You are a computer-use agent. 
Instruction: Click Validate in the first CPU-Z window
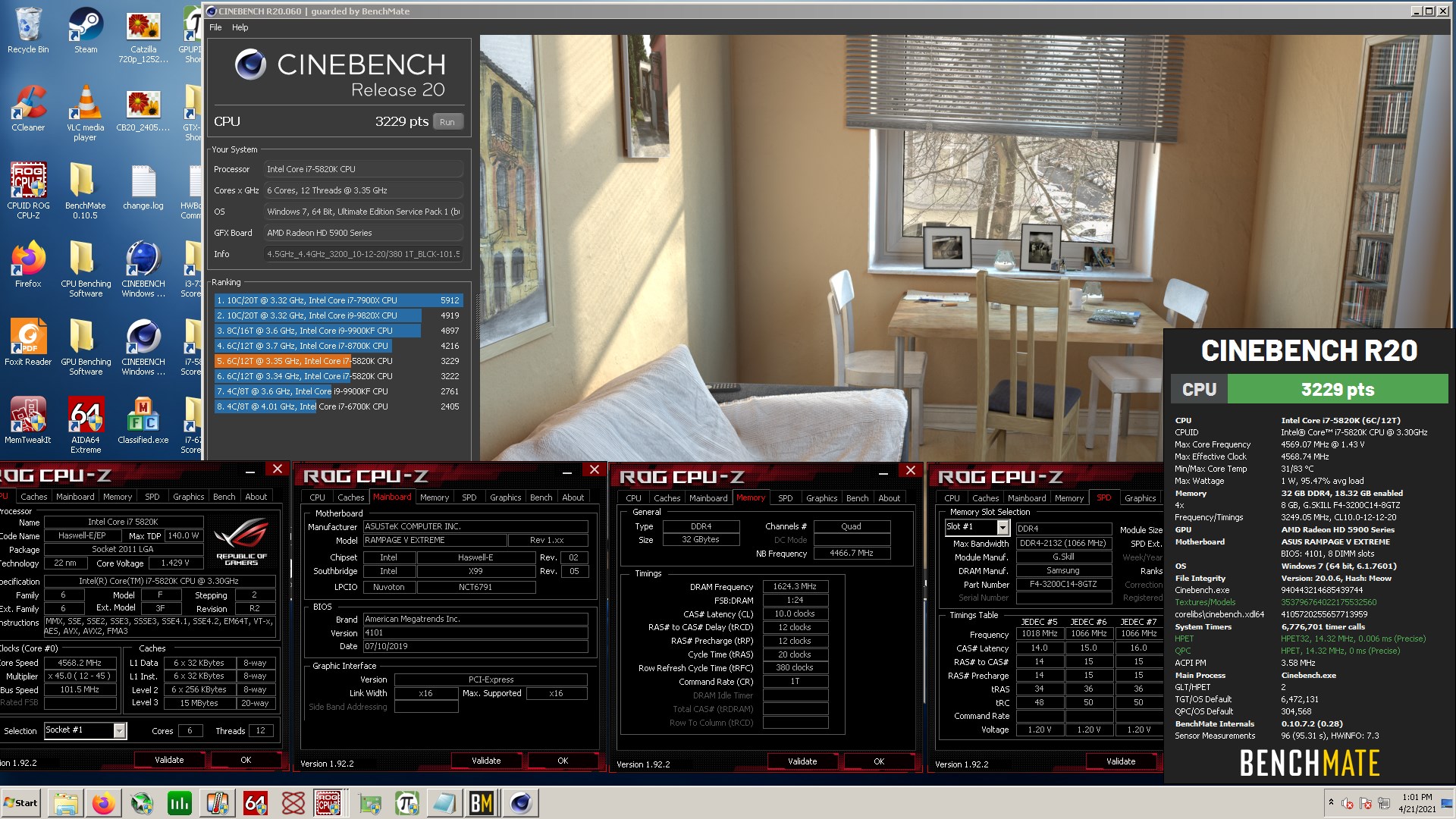(x=169, y=760)
